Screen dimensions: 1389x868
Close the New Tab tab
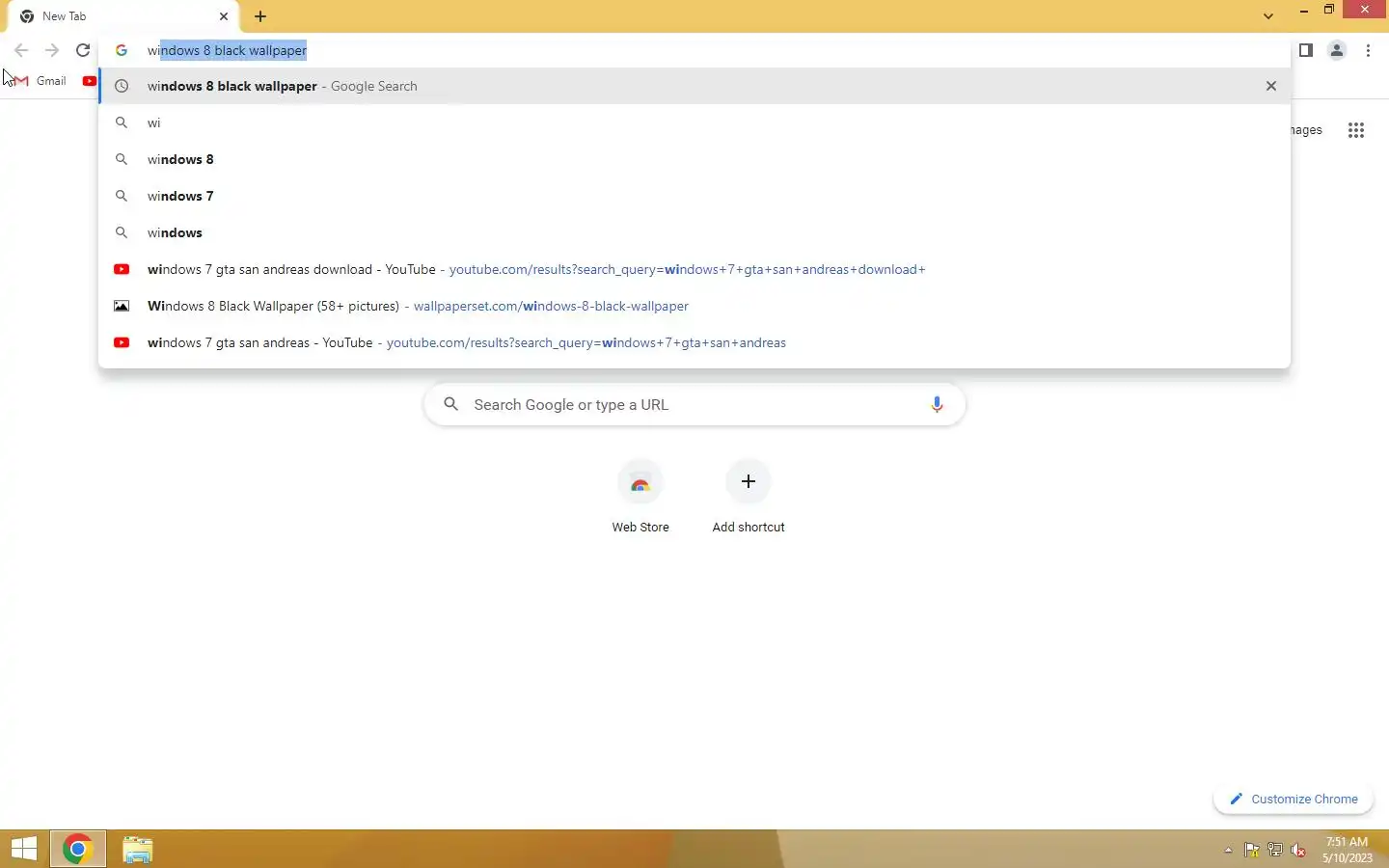(x=224, y=16)
